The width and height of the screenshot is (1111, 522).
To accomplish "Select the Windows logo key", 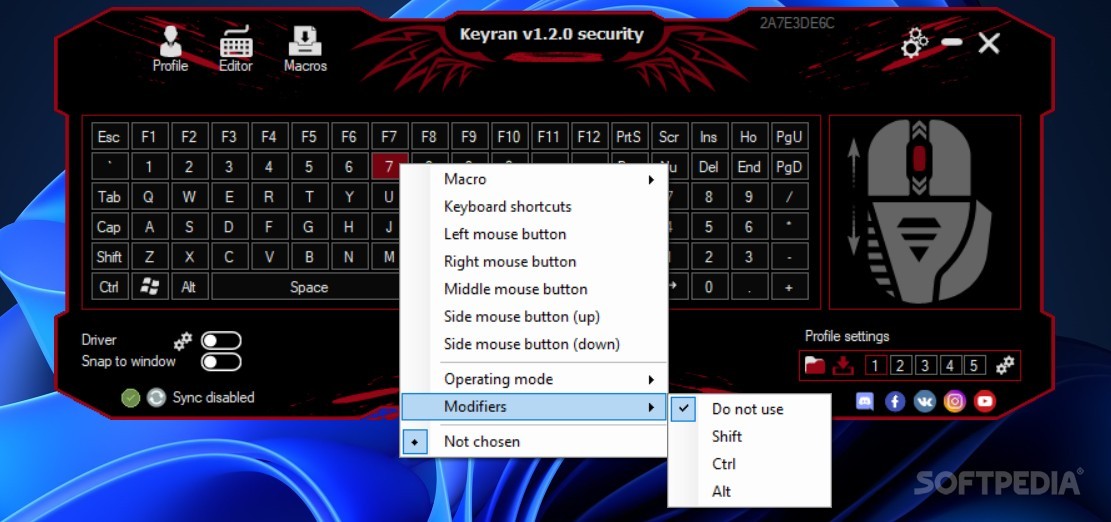I will point(149,287).
